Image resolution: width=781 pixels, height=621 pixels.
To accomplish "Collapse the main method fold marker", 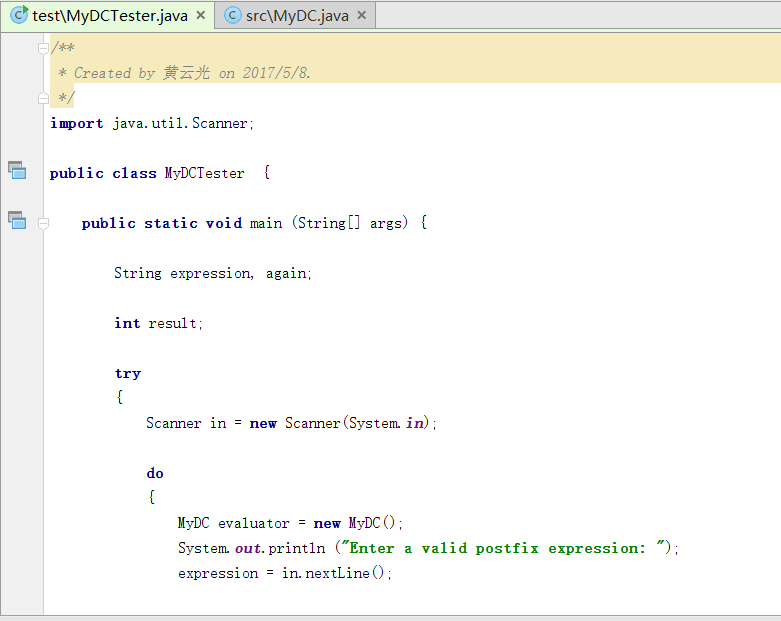I will point(43,224).
